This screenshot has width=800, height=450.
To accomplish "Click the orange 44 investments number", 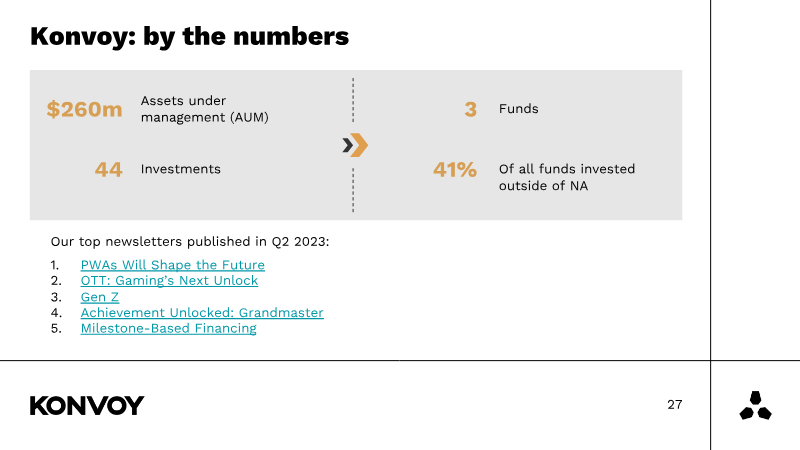I will tap(108, 170).
